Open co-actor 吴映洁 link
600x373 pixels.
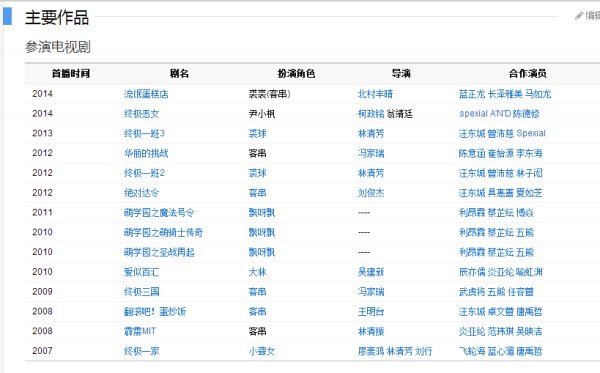click(x=529, y=331)
